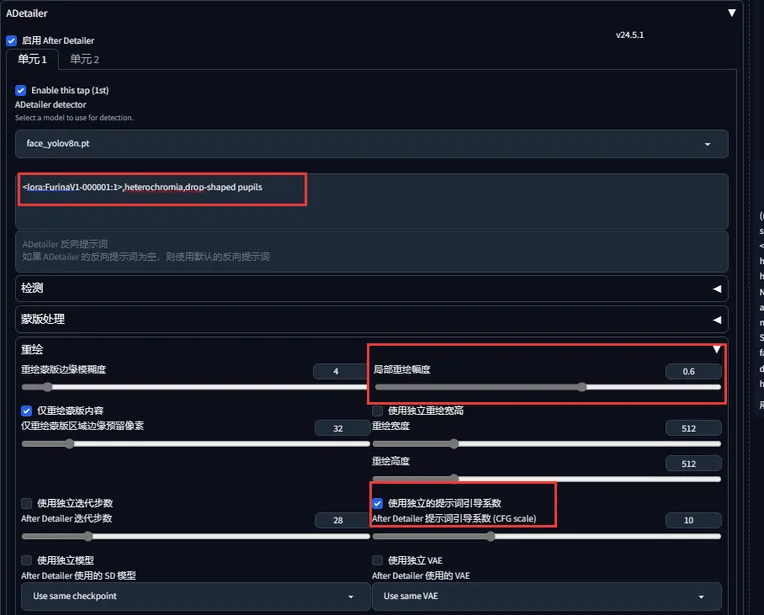Screen dimensions: 764x615
Task: Toggle 仅重绘蒙版内容 checkbox
Action: coord(27,411)
